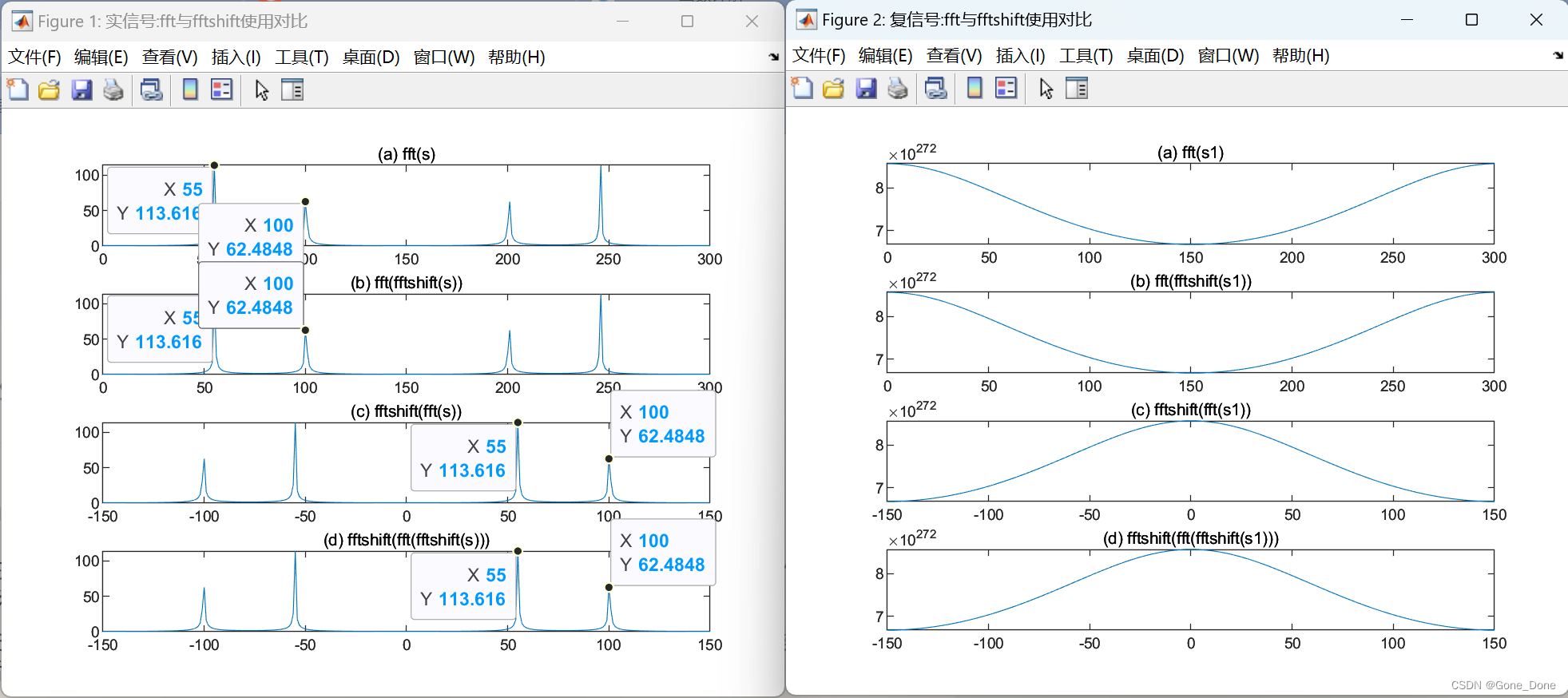Click Open File icon in Figure 1
This screenshot has width=1568, height=698.
50,89
